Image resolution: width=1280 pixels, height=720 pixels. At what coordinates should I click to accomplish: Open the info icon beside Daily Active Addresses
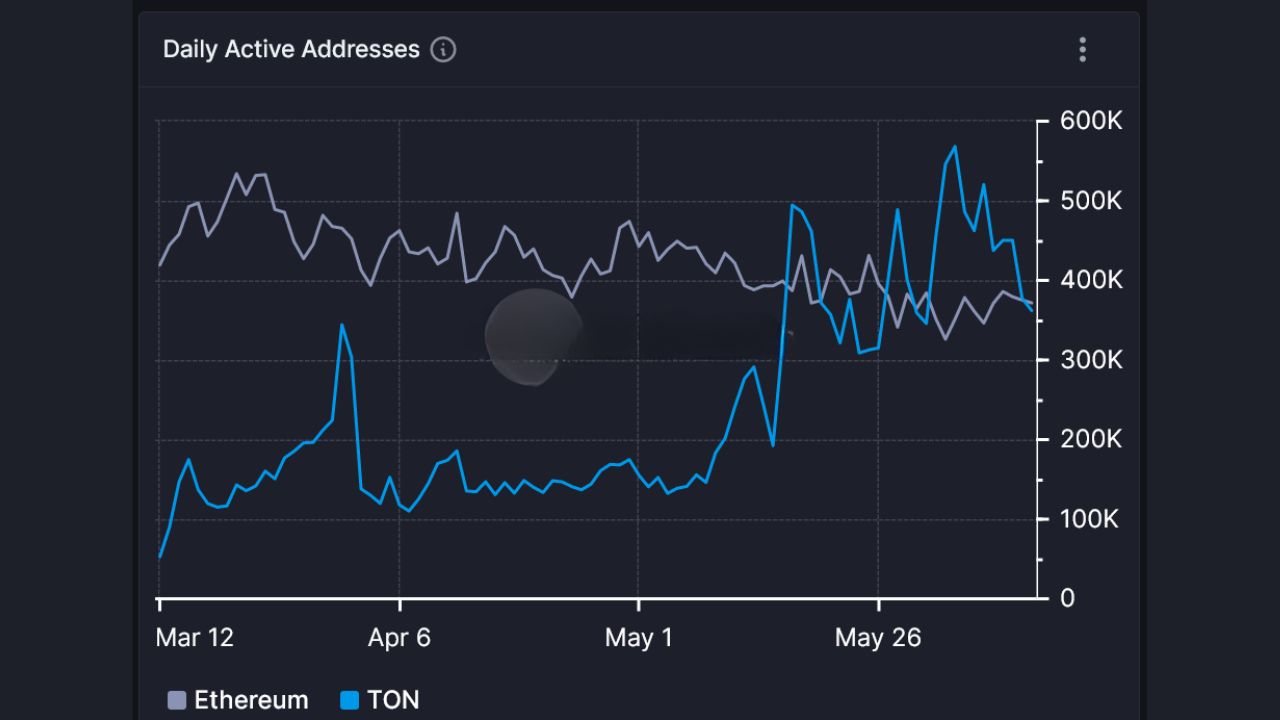pyautogui.click(x=443, y=49)
